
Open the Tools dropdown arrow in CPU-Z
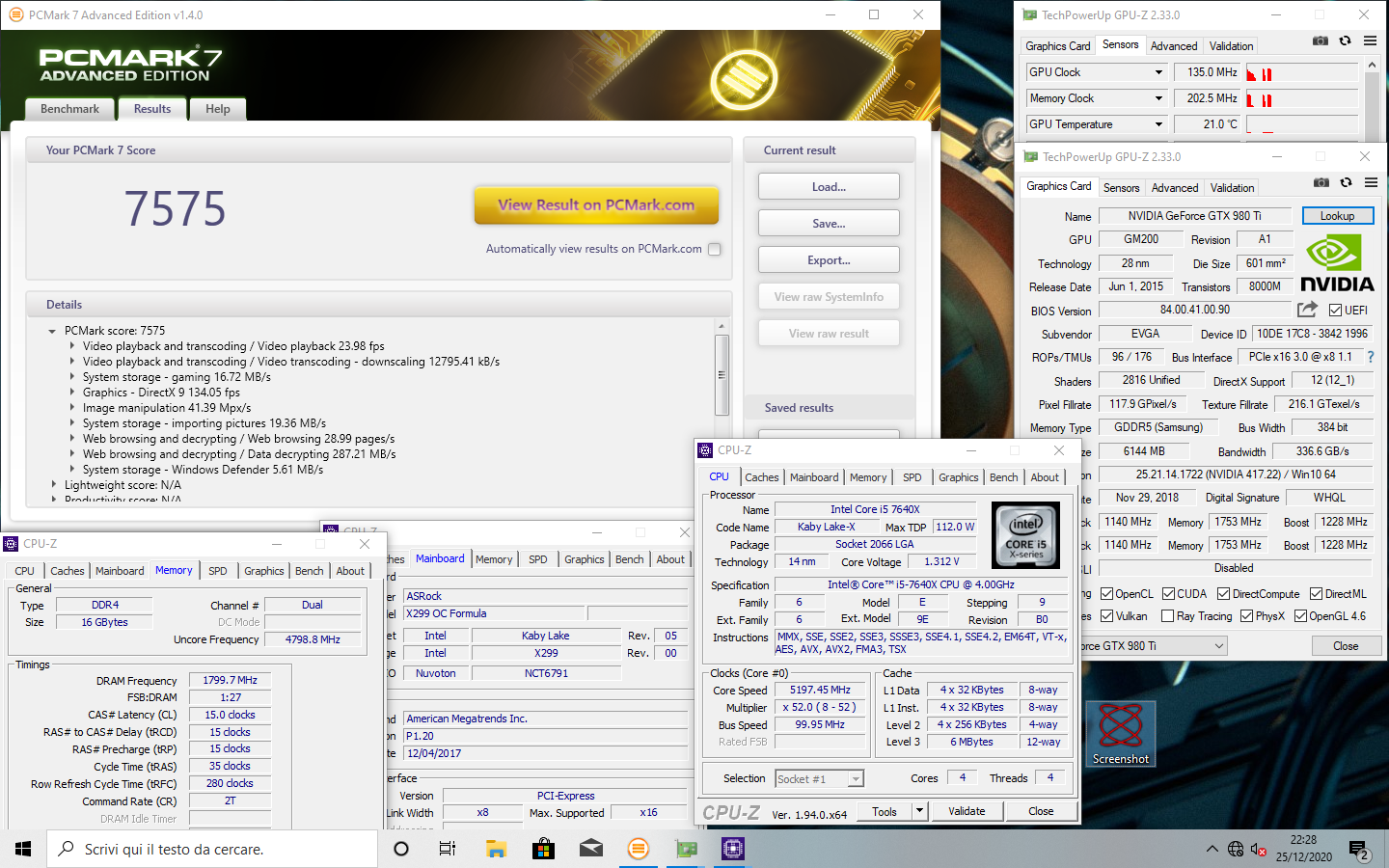tap(919, 811)
